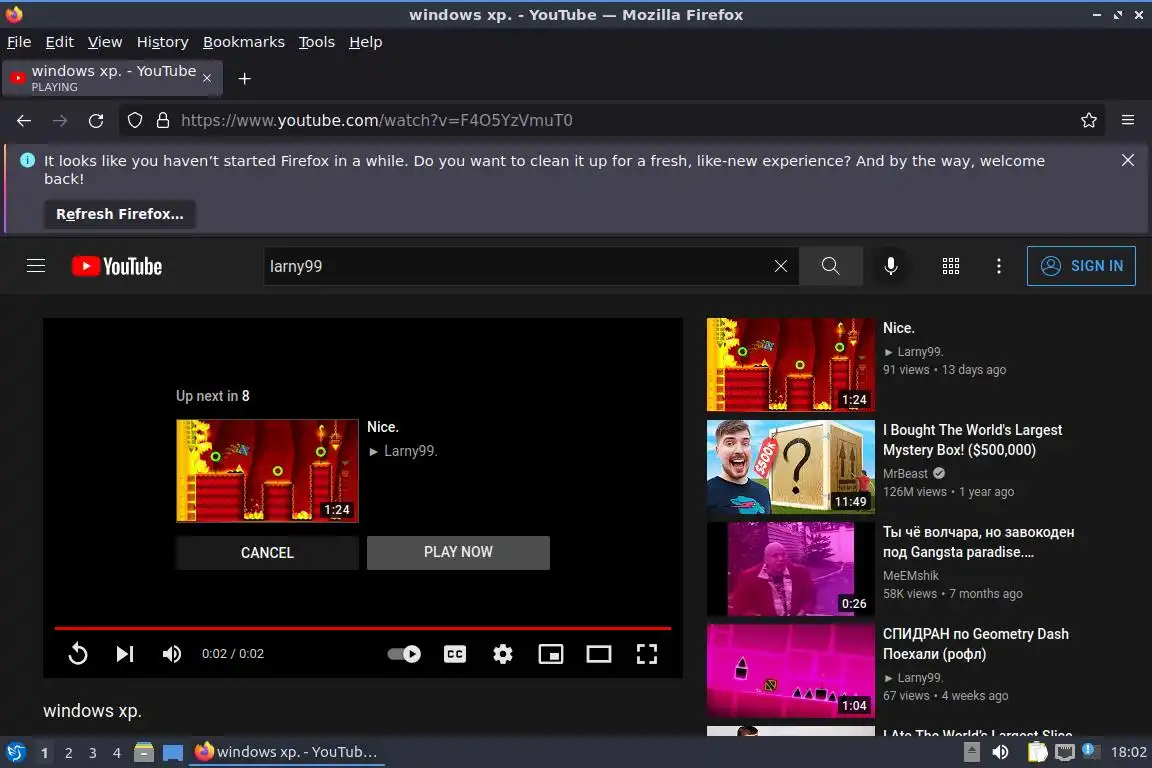Bookmark this page with the star icon
This screenshot has width=1152, height=768.
point(1089,121)
